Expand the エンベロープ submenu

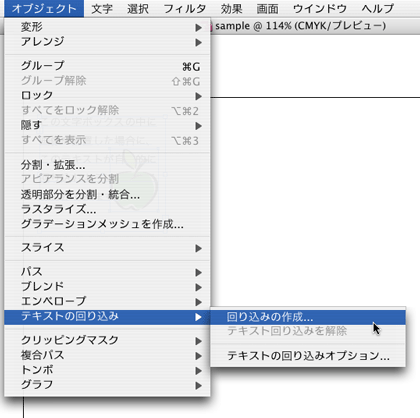click(x=107, y=301)
